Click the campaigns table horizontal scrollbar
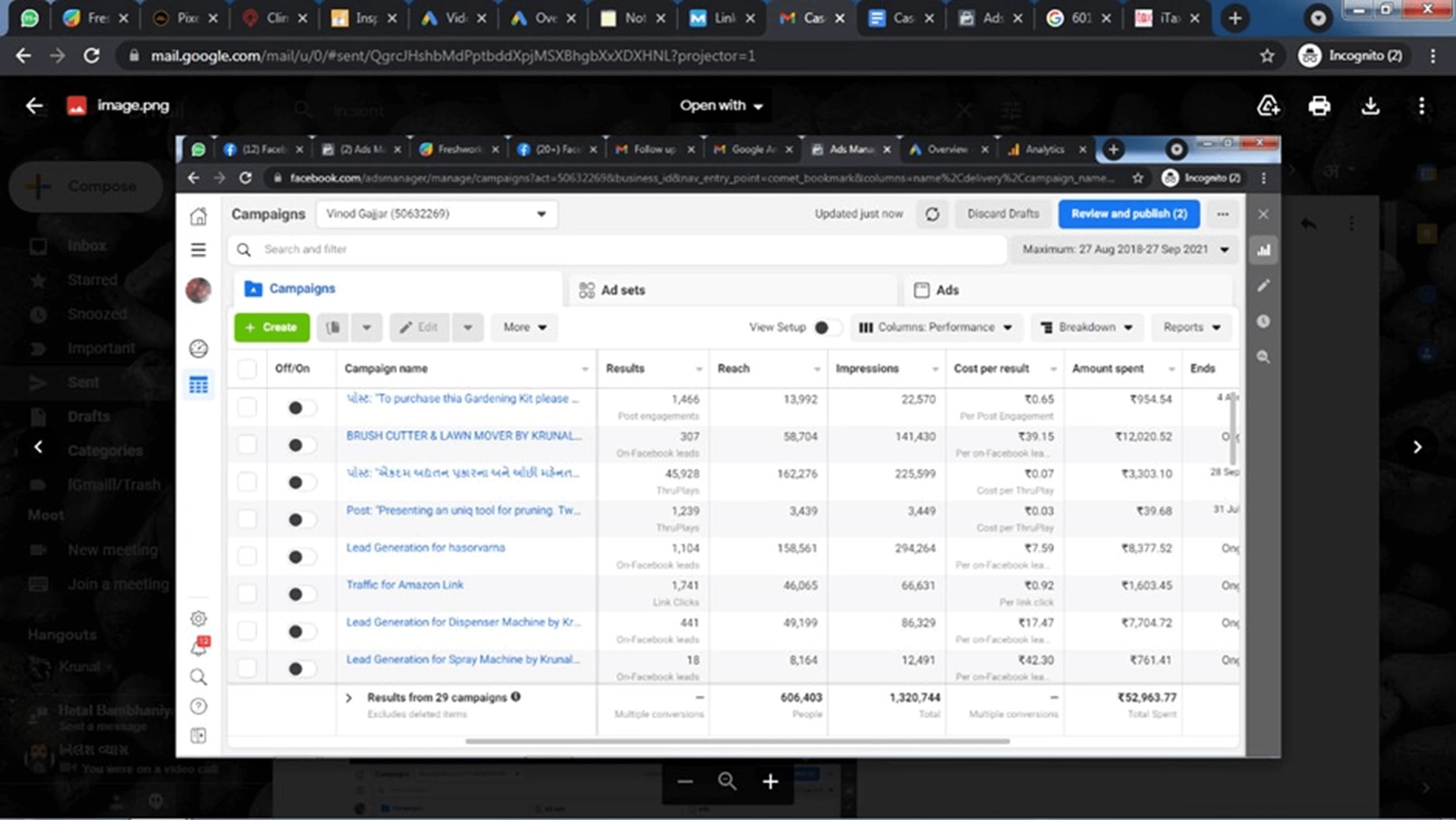Viewport: 1456px width, 820px height. (x=737, y=742)
